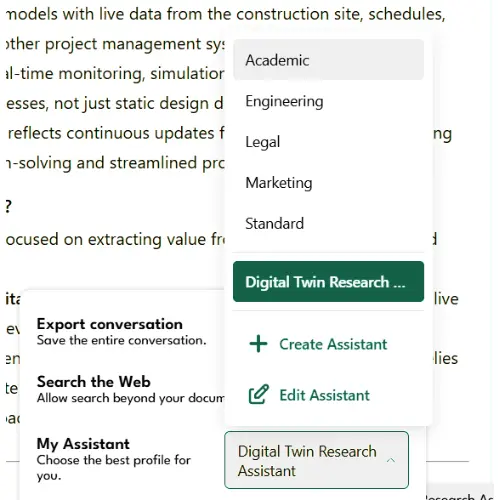Open the My Assistant profile combo box
Viewport: 500px width, 500px height.
(x=316, y=460)
